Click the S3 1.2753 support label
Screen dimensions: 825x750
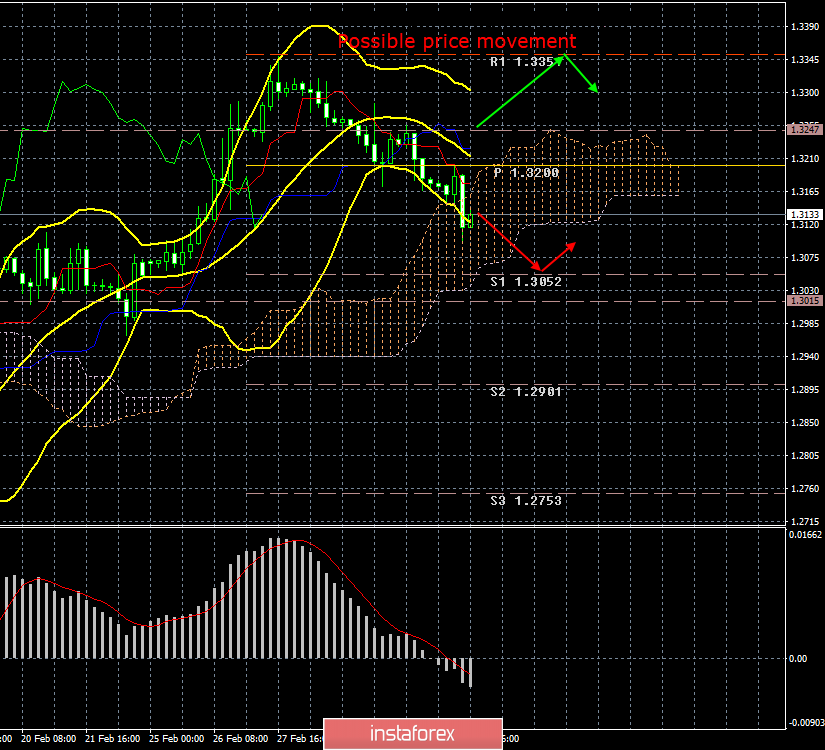[x=526, y=501]
